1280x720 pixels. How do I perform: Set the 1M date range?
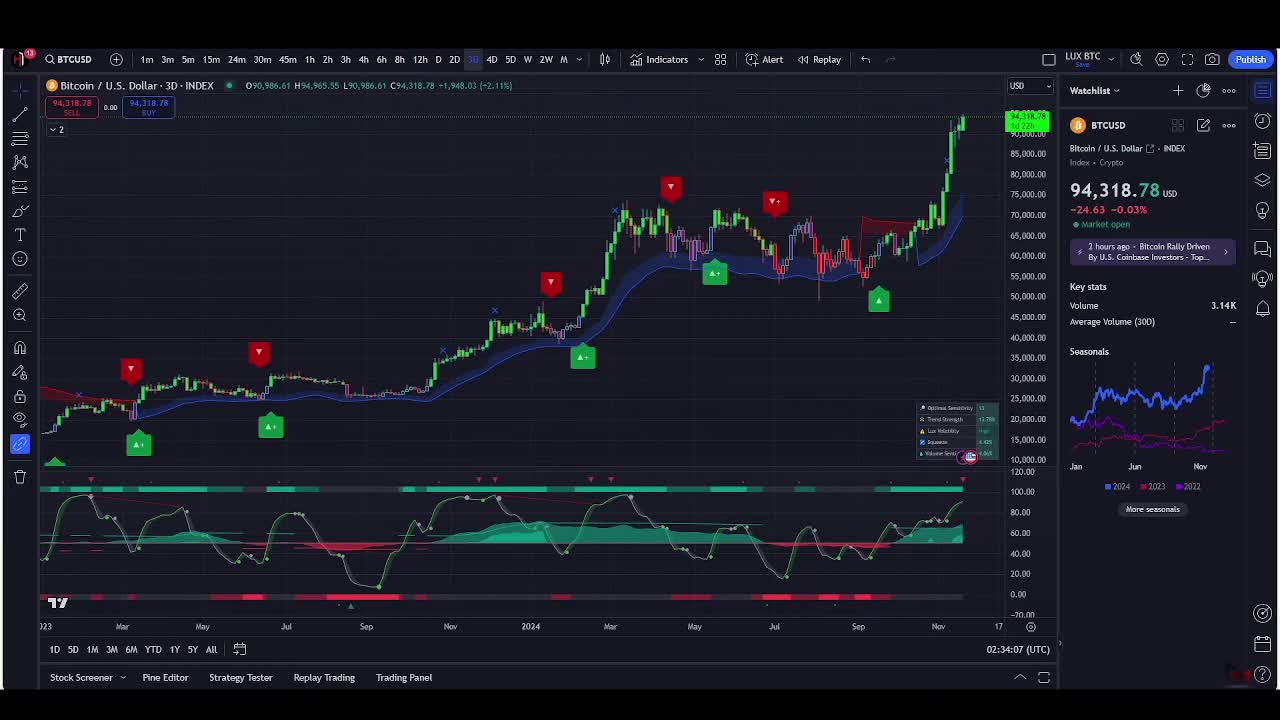[x=92, y=650]
